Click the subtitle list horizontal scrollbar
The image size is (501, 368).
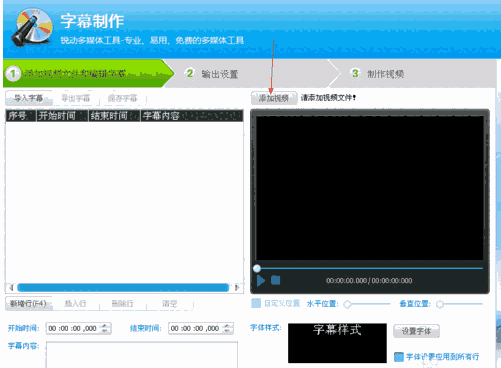click(123, 287)
